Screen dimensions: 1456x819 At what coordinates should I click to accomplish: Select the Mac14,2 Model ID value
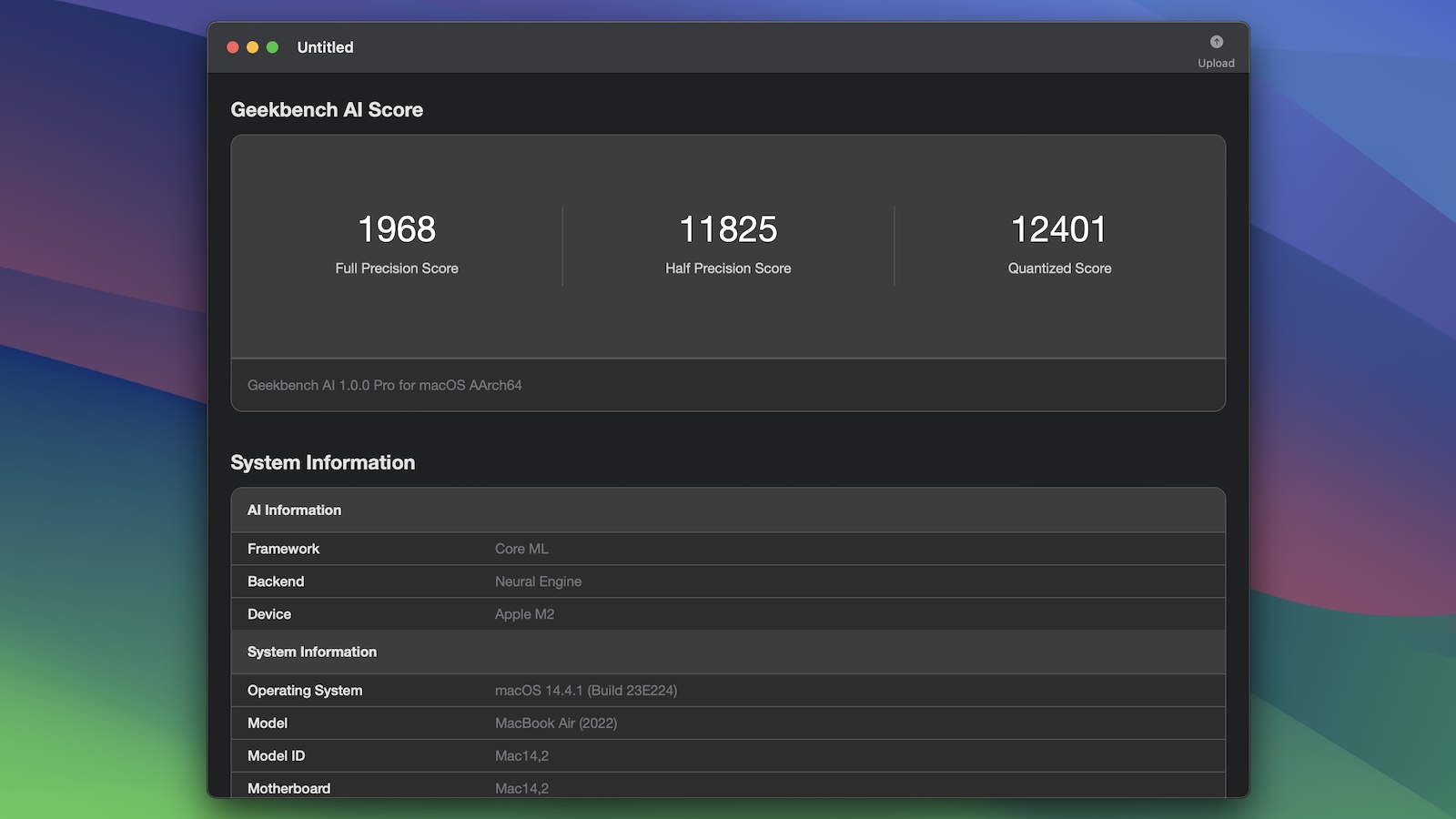click(x=521, y=756)
